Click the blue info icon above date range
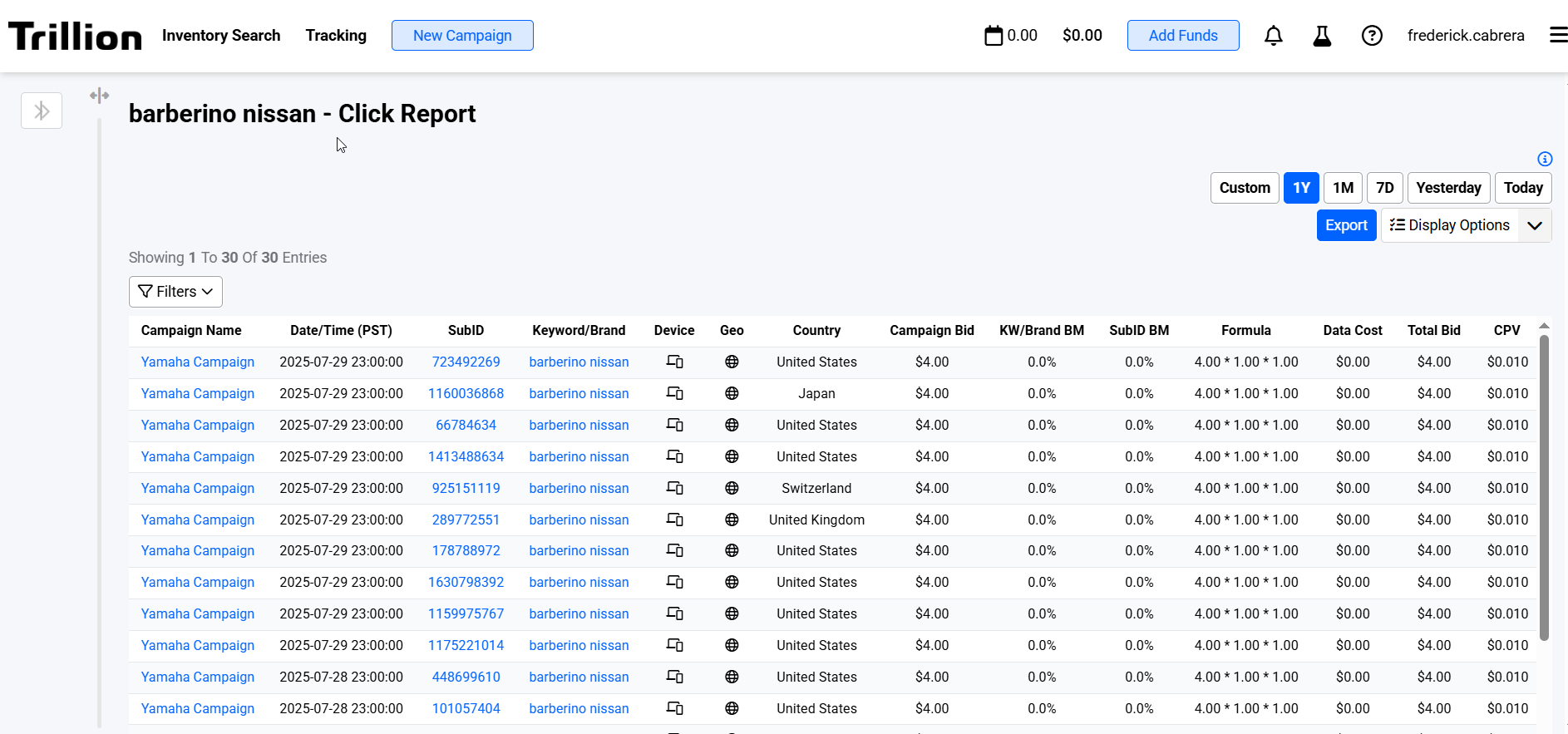The height and width of the screenshot is (734, 1568). (x=1545, y=159)
